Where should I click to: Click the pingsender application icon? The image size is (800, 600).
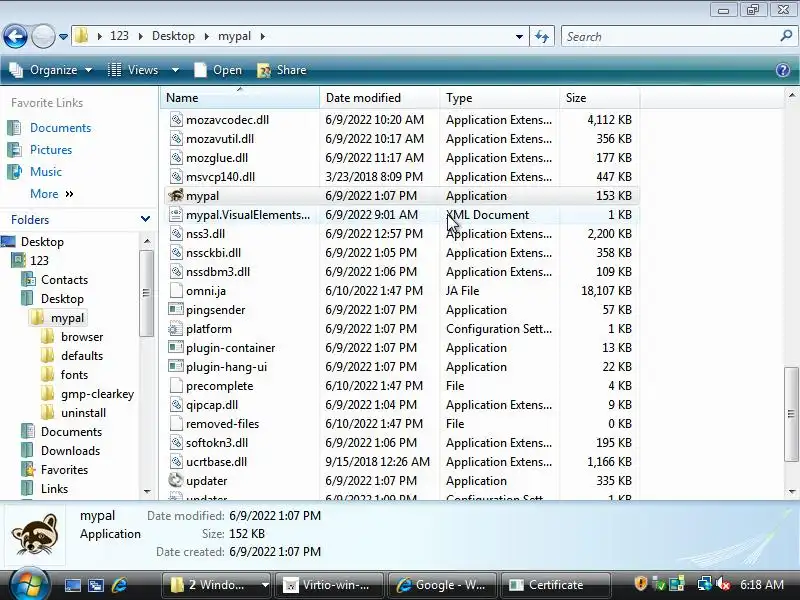point(176,309)
